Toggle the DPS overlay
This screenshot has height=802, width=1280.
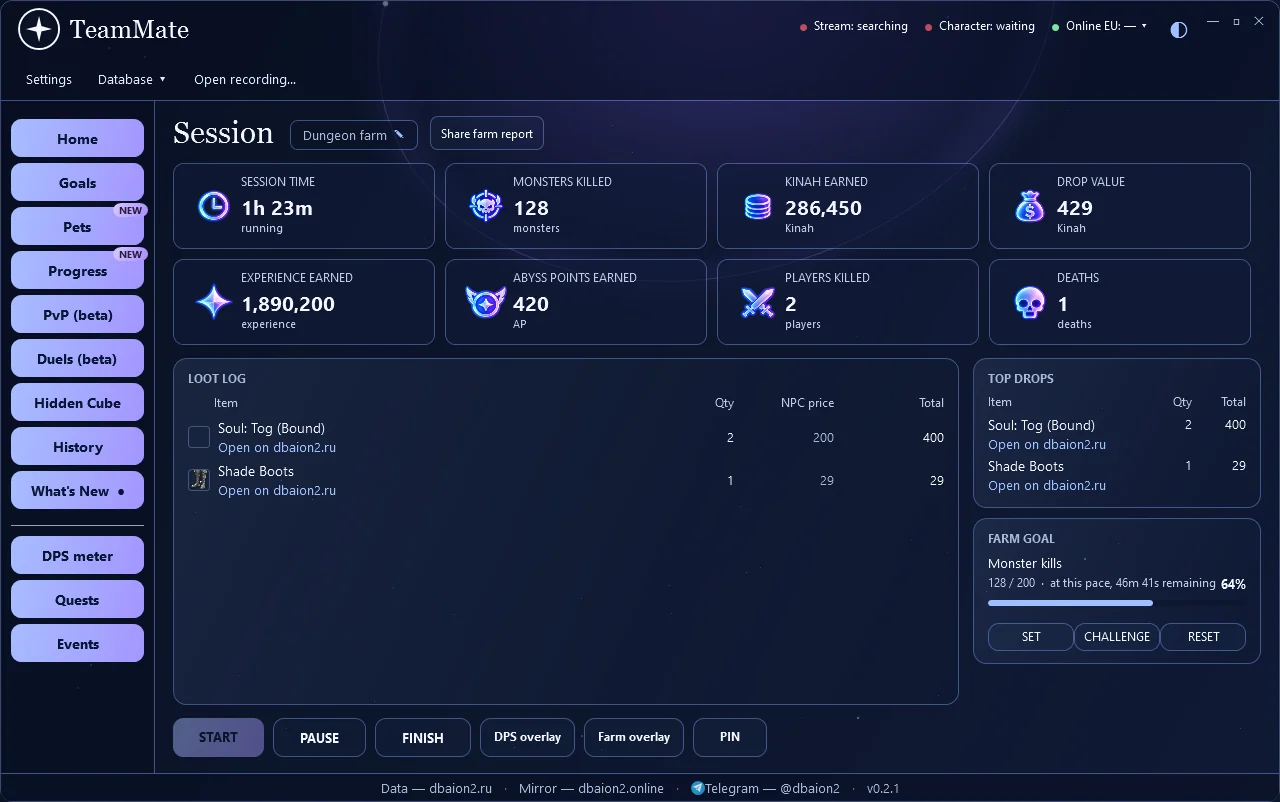(528, 737)
